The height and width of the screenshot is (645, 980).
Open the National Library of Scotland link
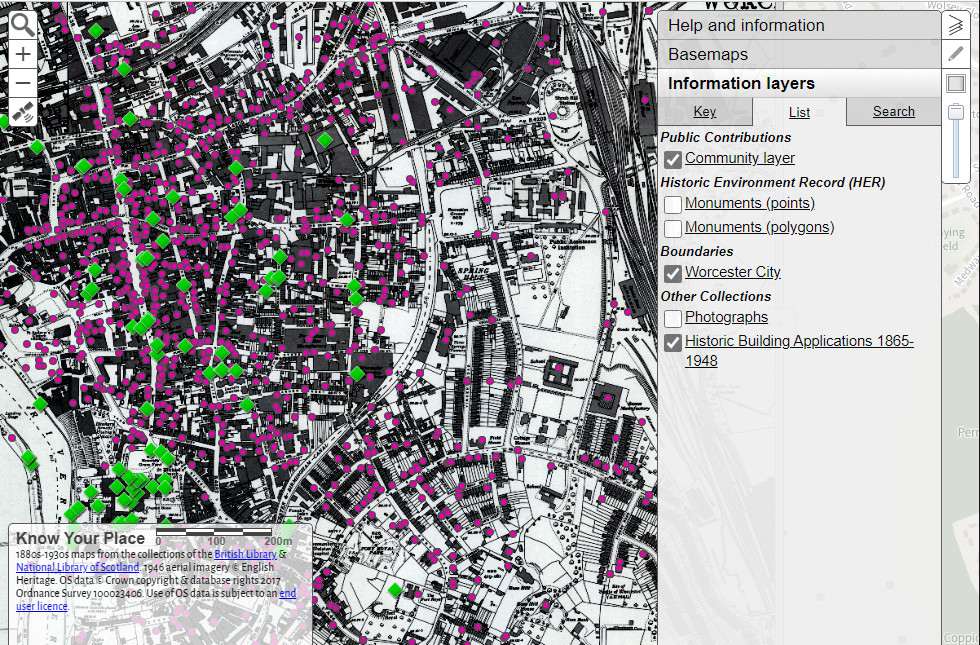click(77, 567)
